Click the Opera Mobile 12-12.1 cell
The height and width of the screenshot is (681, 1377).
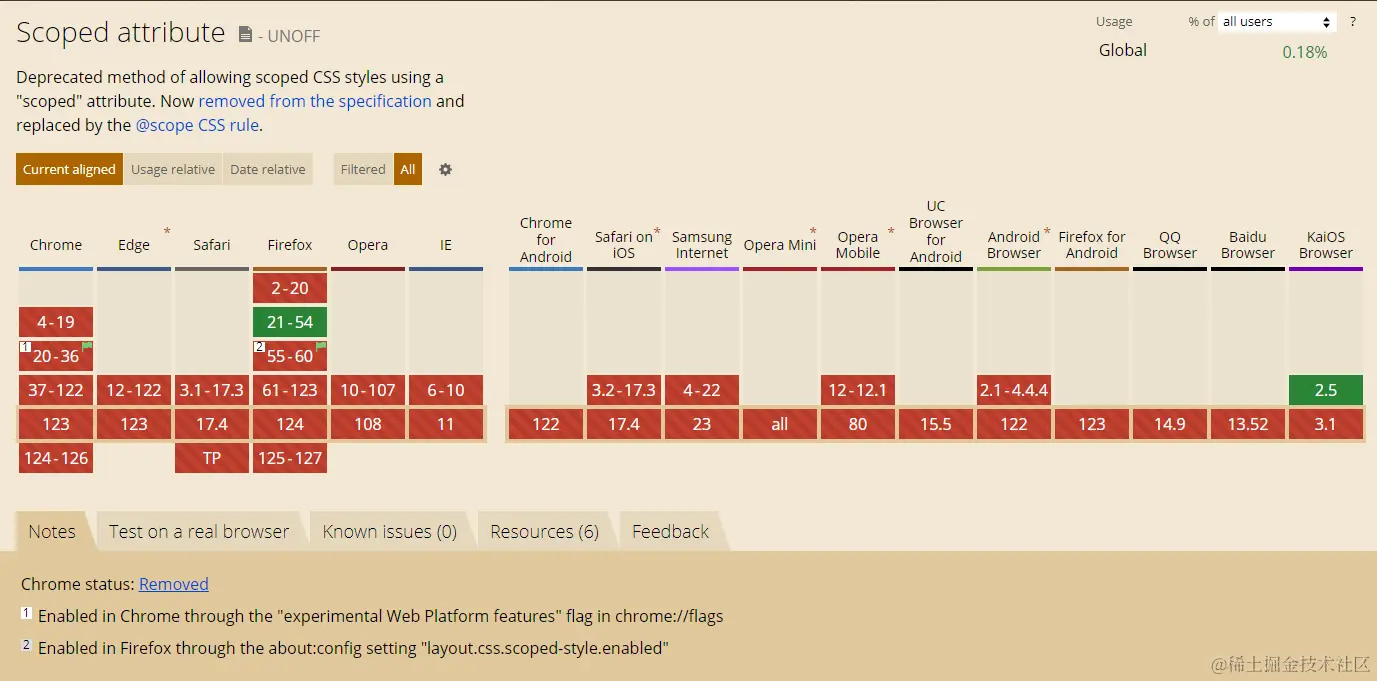[x=858, y=390]
